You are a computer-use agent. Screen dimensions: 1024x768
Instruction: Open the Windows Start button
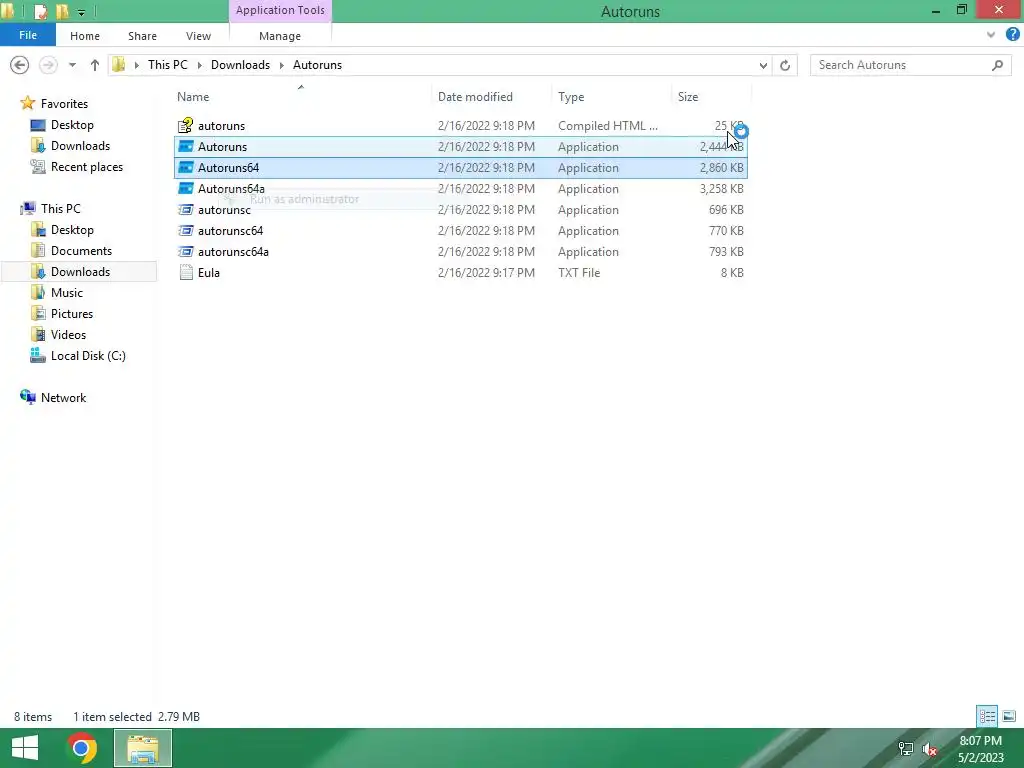pos(25,748)
